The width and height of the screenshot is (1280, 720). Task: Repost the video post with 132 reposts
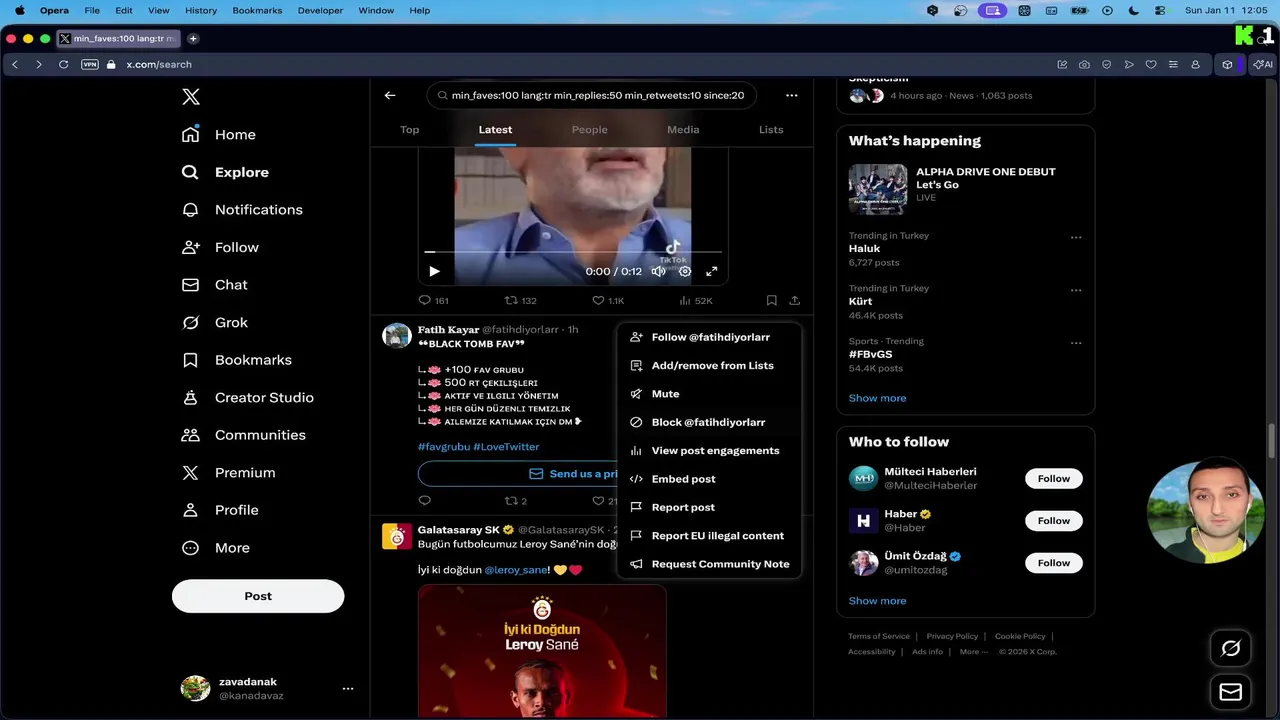[521, 300]
